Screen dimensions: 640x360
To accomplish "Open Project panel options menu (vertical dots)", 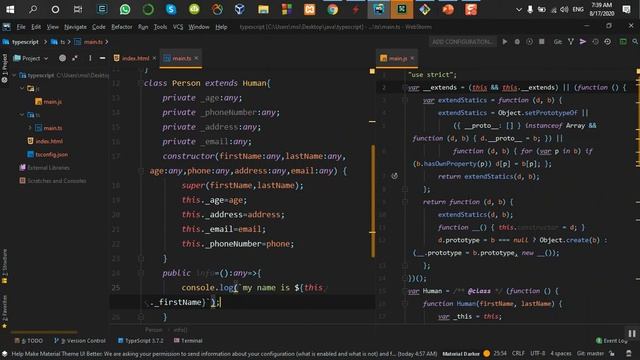I will 90,58.
